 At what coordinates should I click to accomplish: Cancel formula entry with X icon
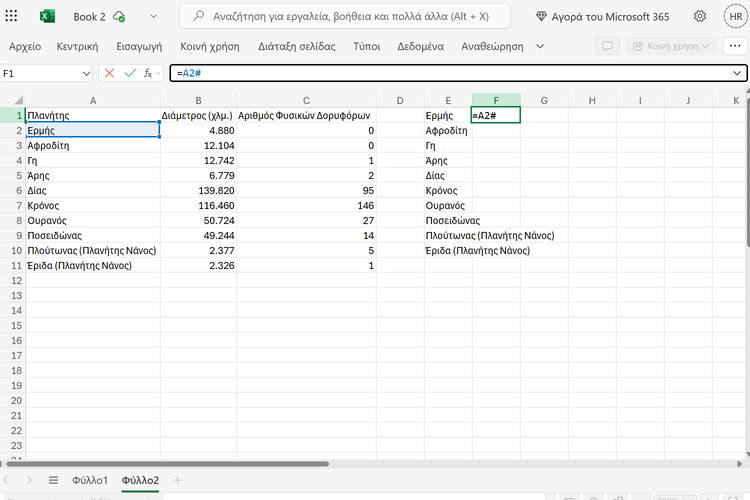pos(109,73)
